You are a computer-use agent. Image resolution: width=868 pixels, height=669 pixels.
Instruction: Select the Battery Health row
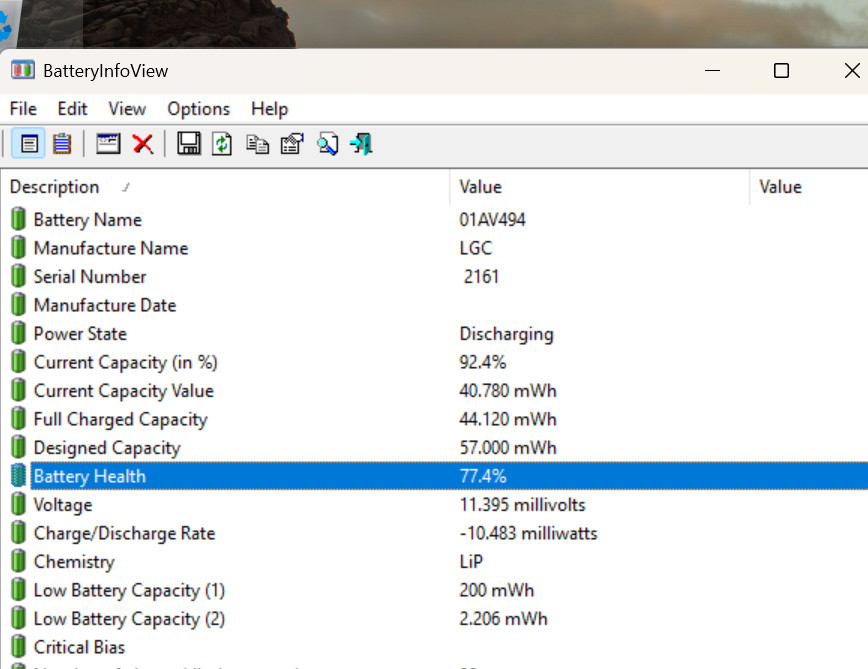[90, 476]
